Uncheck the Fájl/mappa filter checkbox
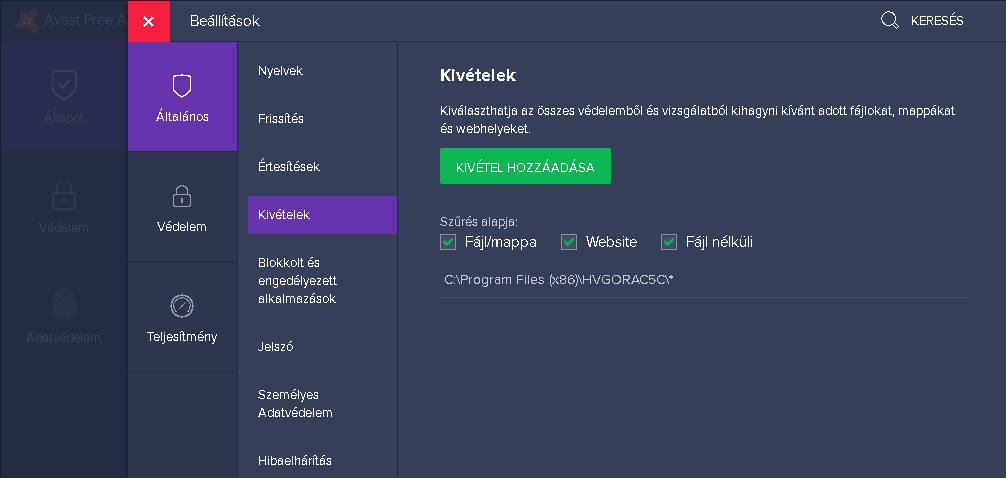The height and width of the screenshot is (478, 1006). point(448,242)
